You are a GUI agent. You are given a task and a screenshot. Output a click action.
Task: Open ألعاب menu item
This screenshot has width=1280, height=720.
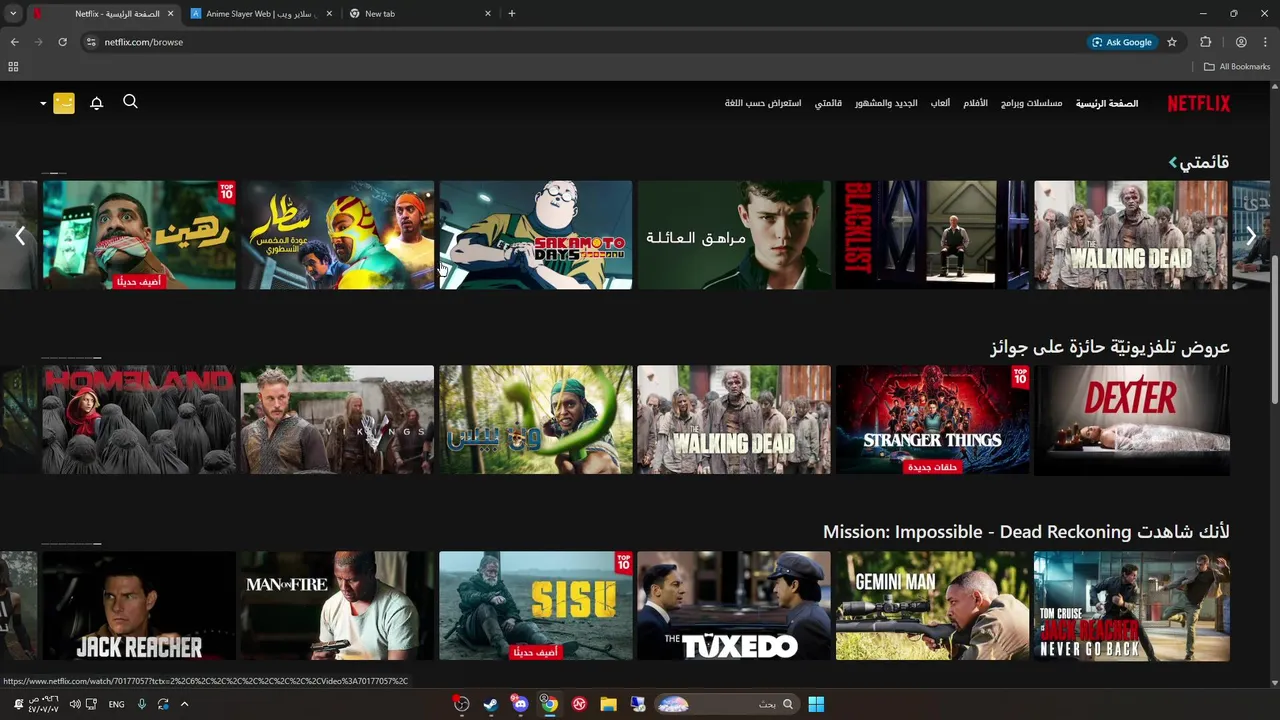pyautogui.click(x=940, y=103)
